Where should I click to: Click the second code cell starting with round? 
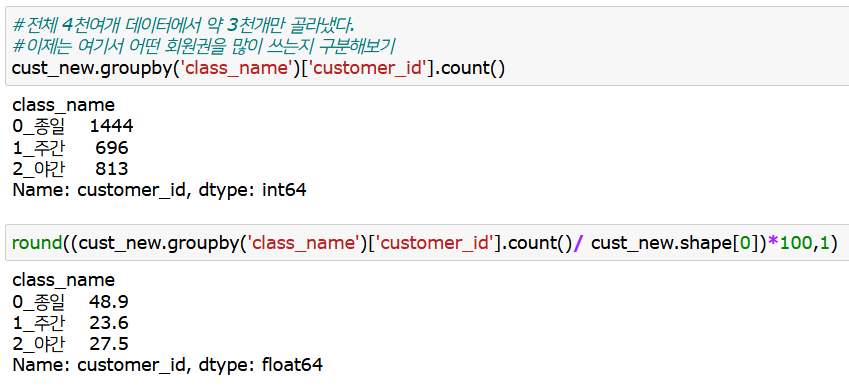[x=427, y=243]
